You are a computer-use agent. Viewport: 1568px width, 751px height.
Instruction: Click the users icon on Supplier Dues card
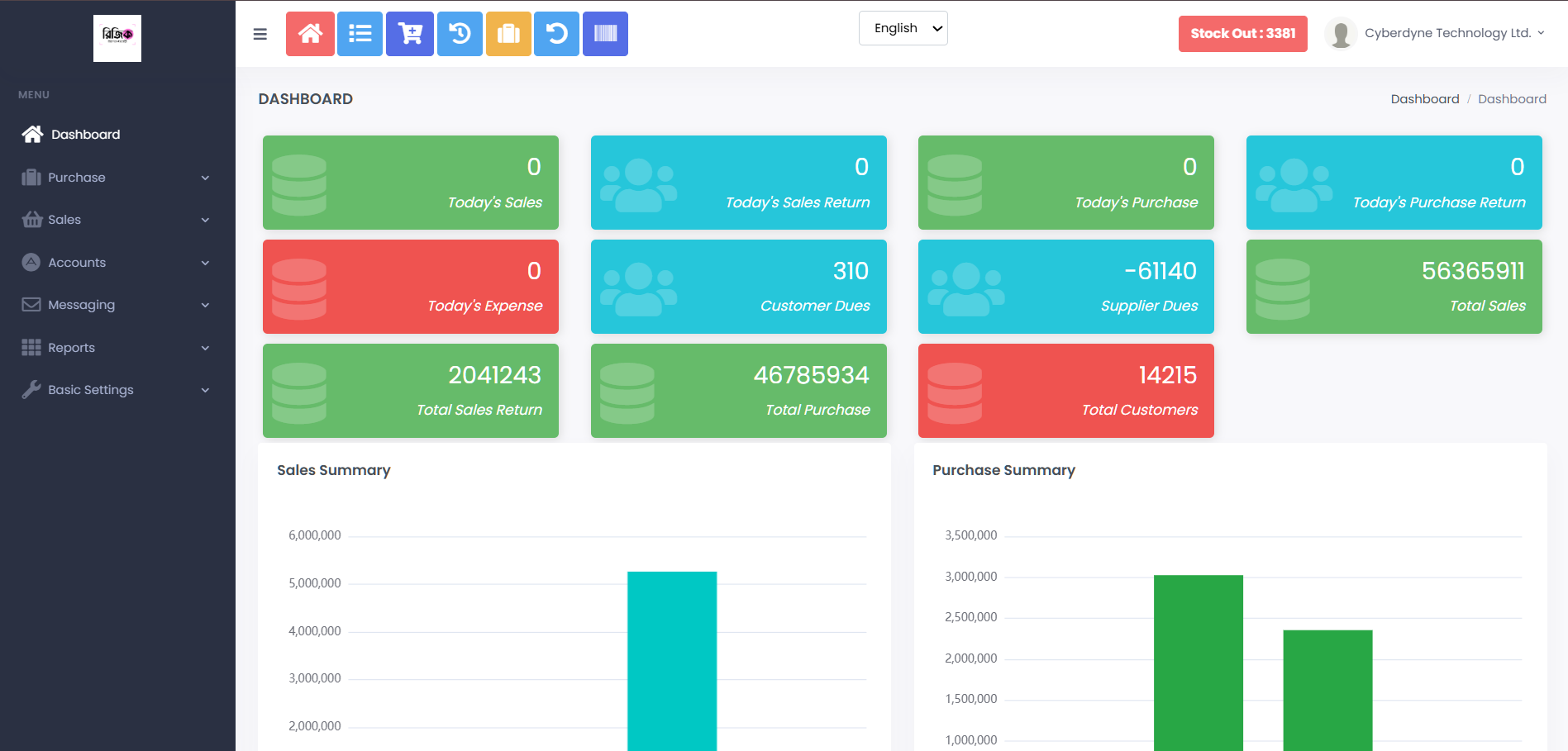966,289
